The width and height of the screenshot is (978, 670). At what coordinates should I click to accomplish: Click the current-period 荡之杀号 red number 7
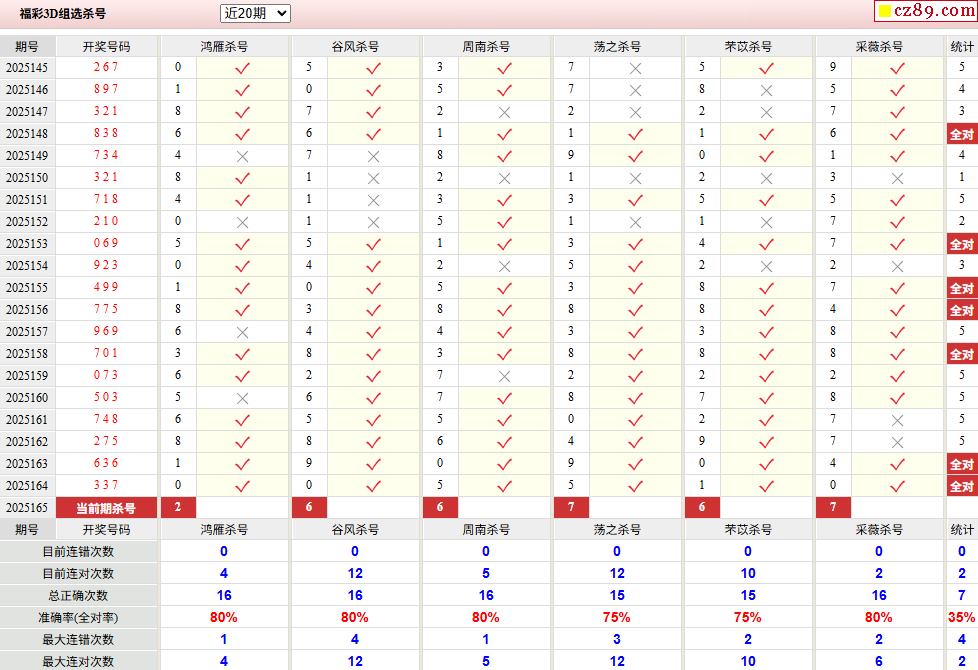(571, 507)
